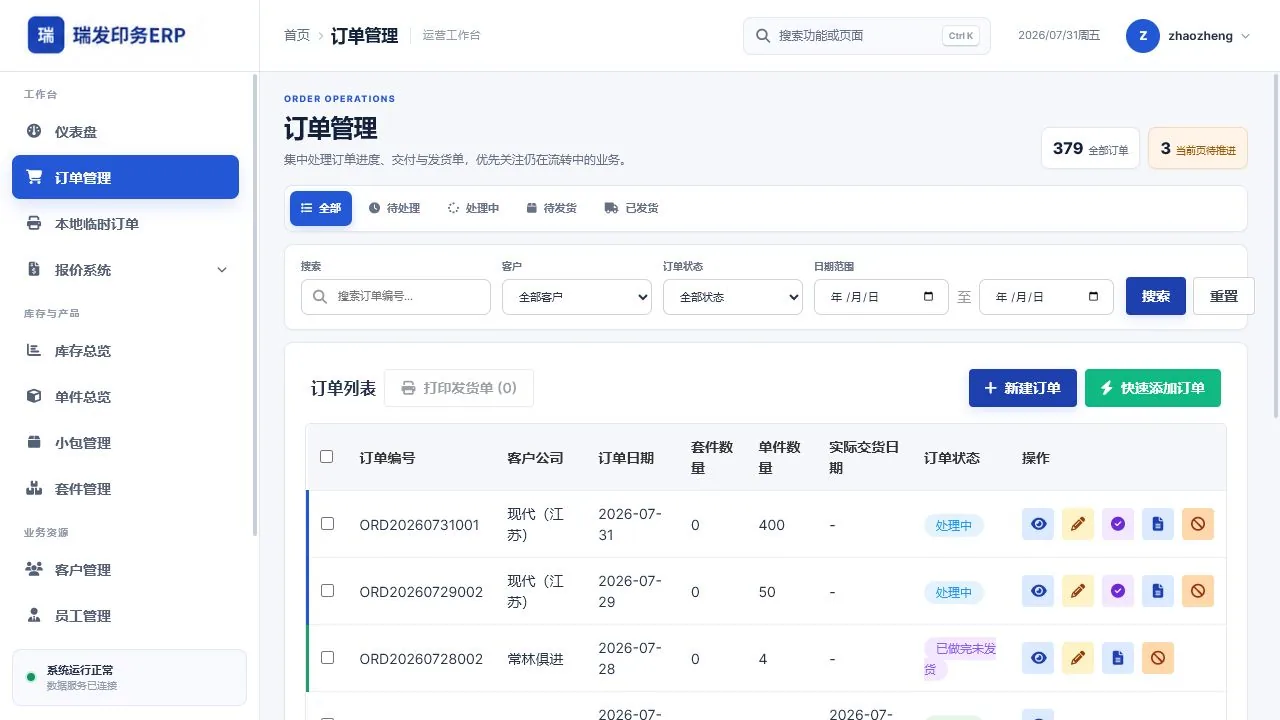1280x720 pixels.
Task: Cancel order ORD20260728002 with ban icon
Action: [1158, 658]
